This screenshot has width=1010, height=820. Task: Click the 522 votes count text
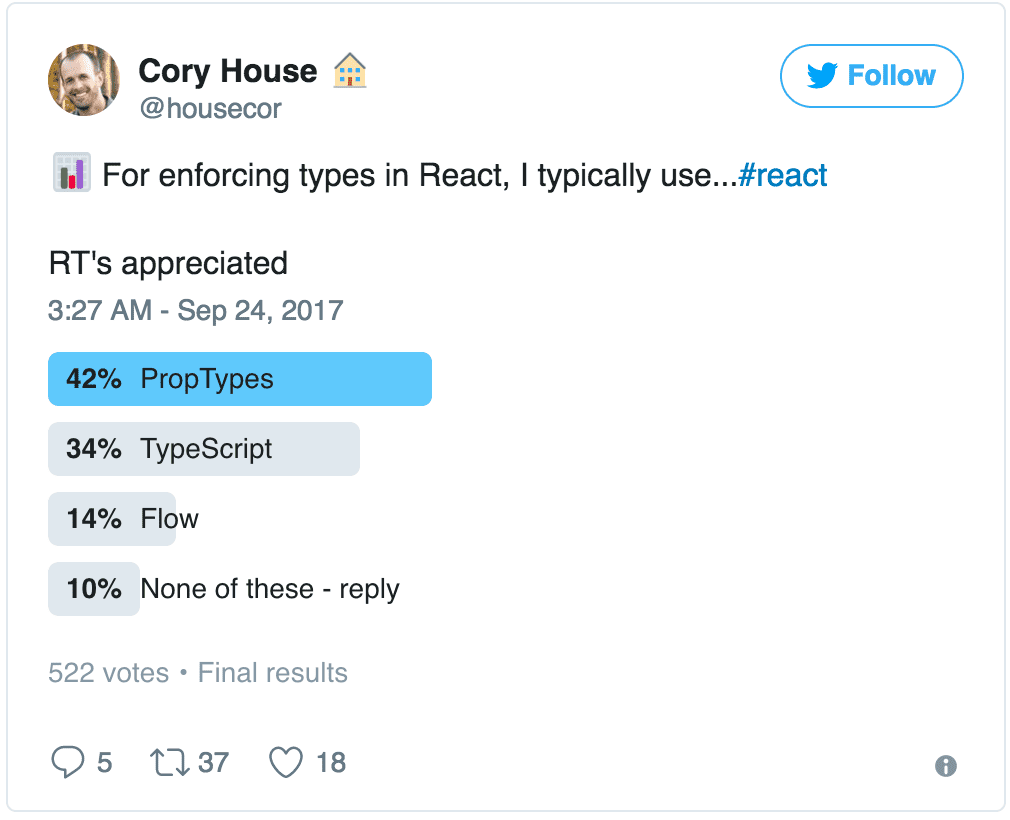108,673
